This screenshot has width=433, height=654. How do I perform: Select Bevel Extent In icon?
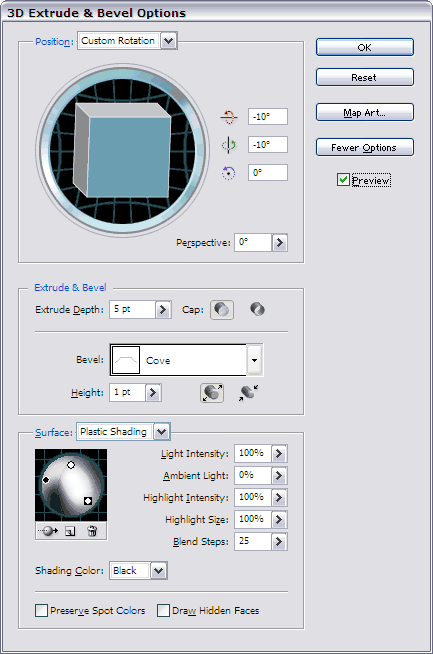click(x=249, y=393)
